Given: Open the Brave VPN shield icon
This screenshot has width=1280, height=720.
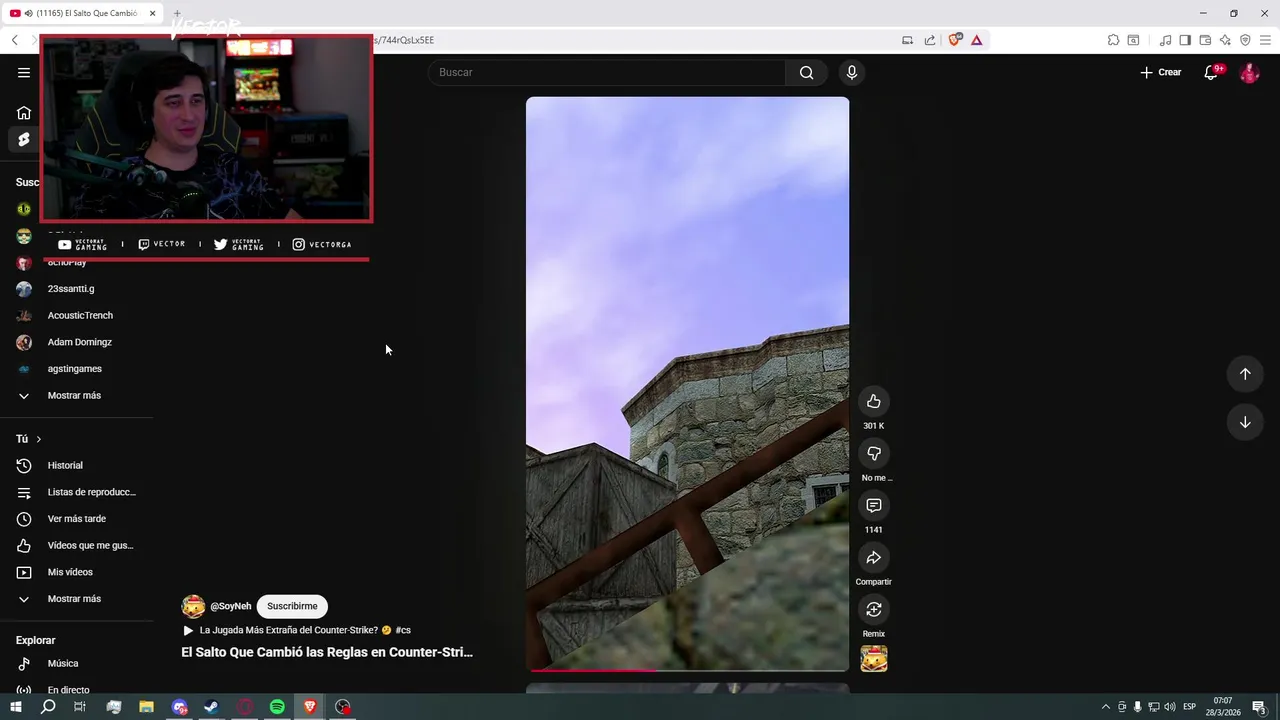Looking at the screenshot, I should (1245, 40).
